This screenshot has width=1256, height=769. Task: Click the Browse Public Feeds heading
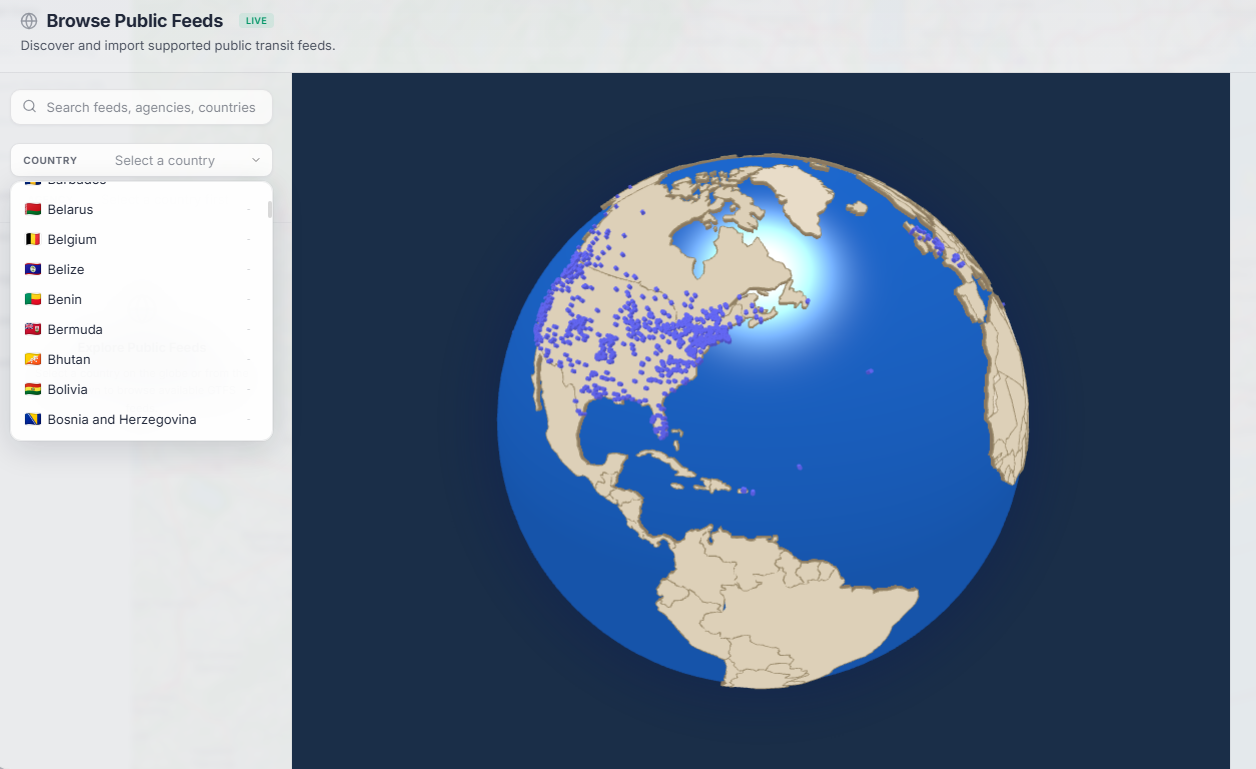[x=134, y=21]
